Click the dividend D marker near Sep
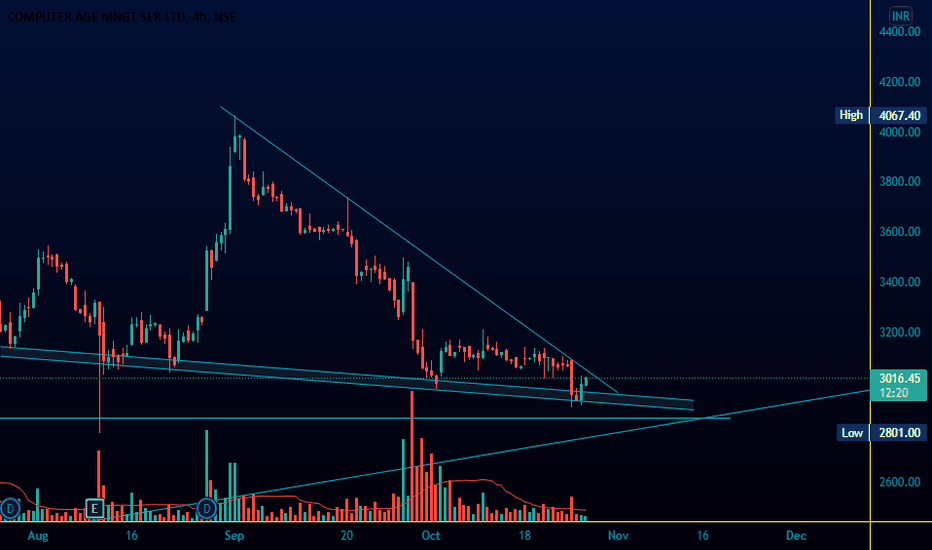Viewport: 932px width, 550px height. click(x=206, y=508)
